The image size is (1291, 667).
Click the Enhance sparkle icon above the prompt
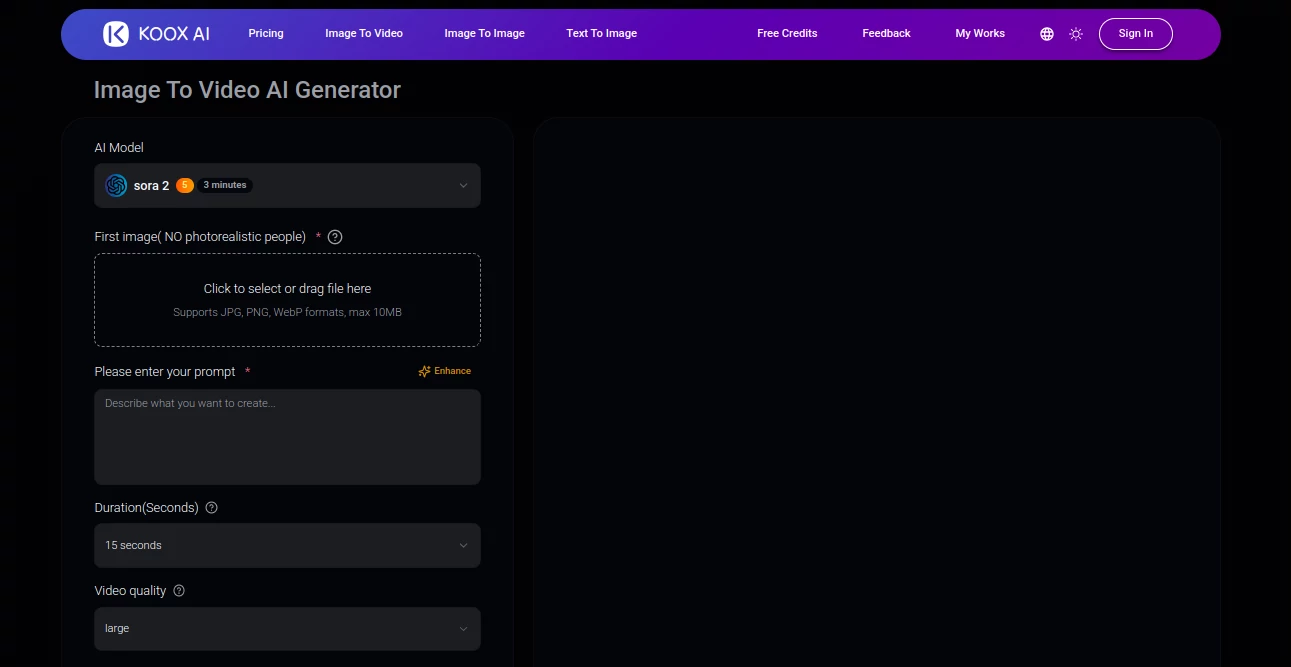point(423,370)
